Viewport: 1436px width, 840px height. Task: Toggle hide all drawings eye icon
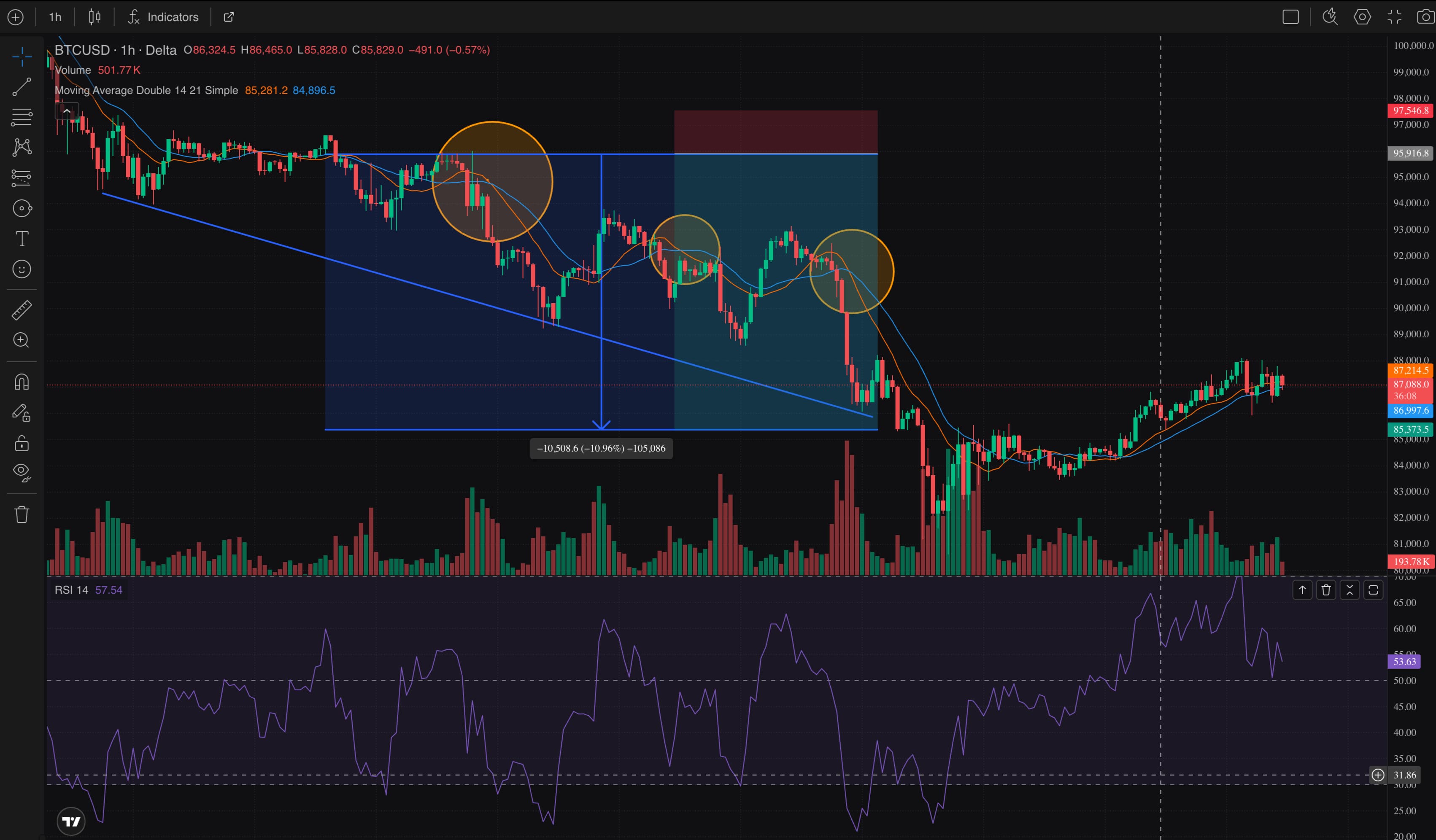coord(22,471)
